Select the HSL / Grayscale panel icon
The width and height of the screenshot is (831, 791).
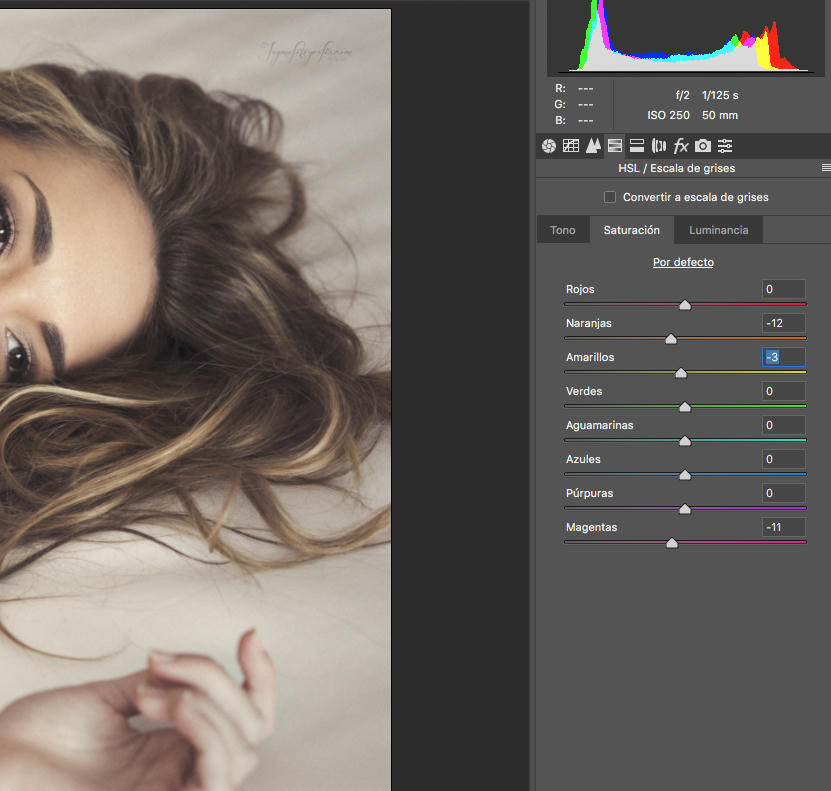[615, 146]
